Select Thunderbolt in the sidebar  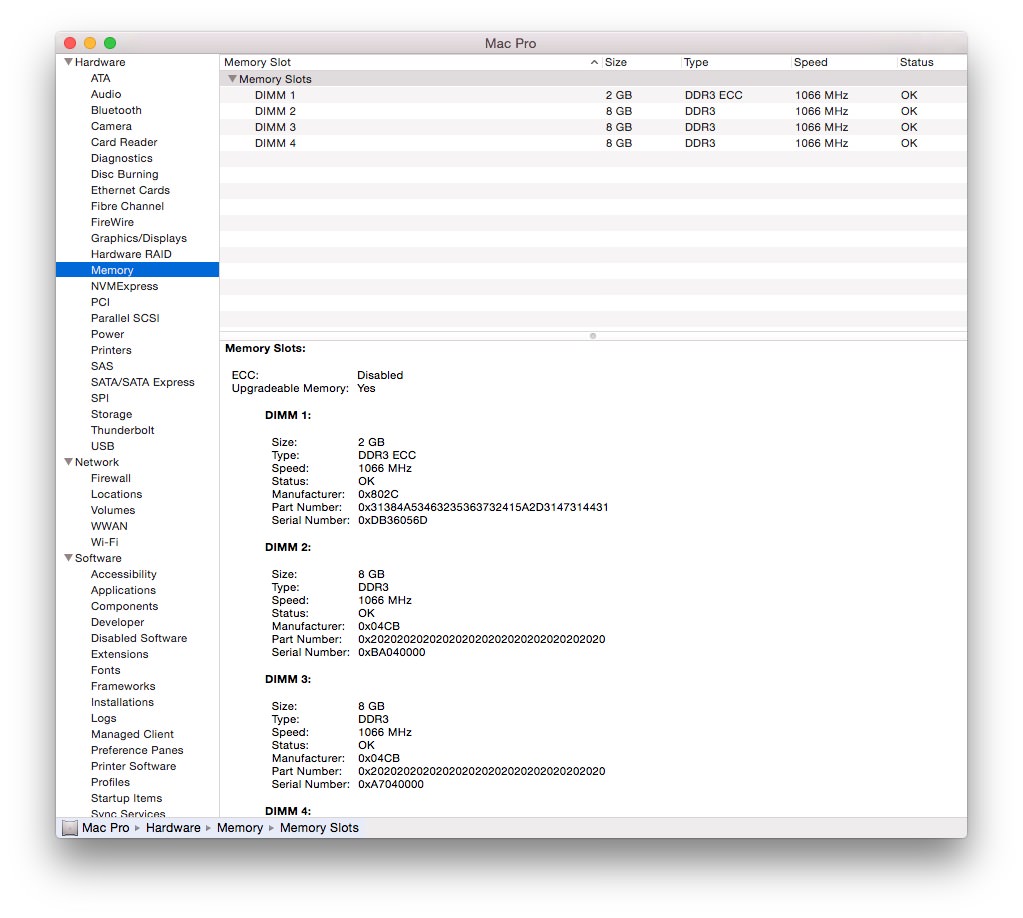[x=123, y=430]
